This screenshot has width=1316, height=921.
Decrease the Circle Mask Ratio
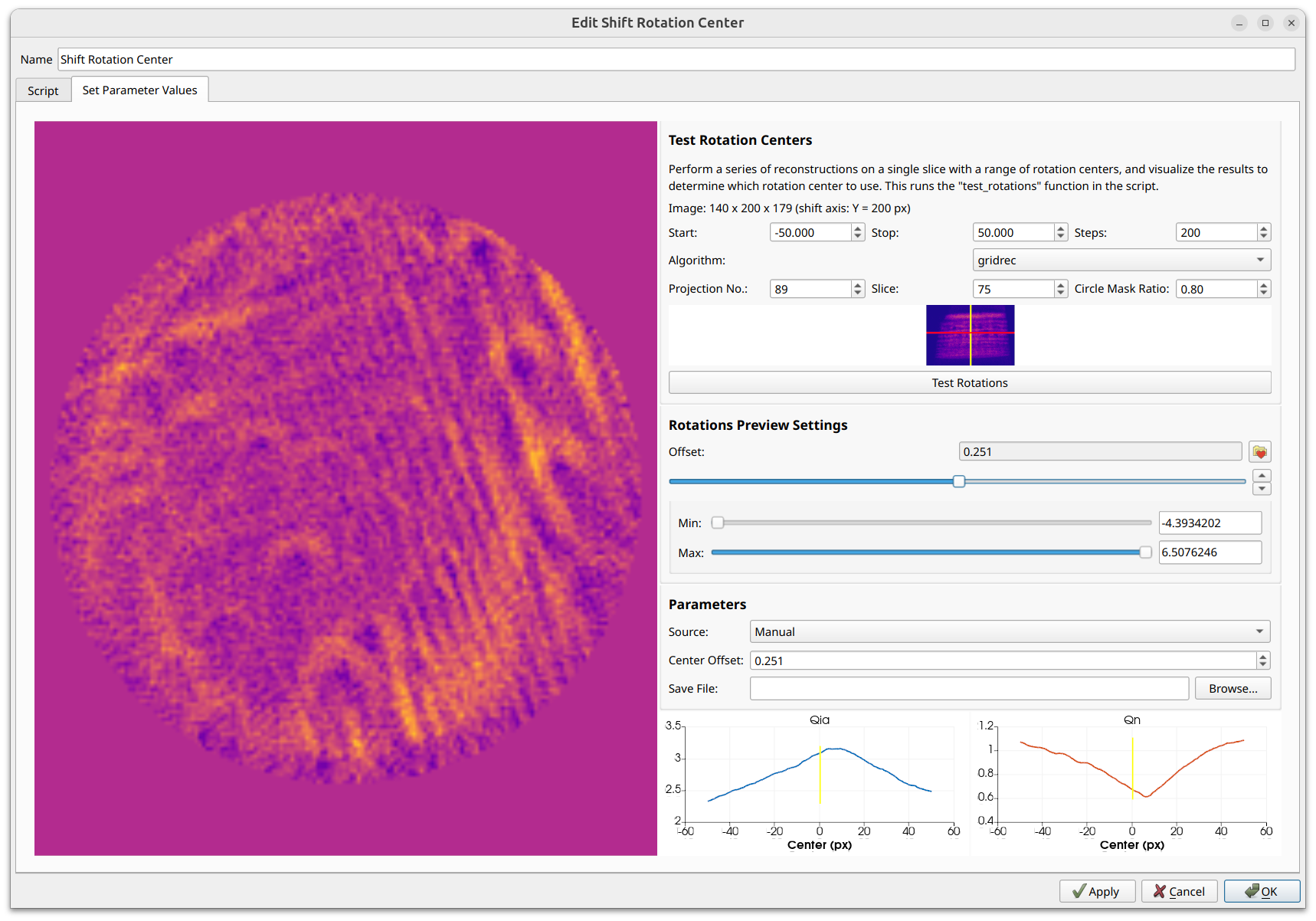[1264, 293]
